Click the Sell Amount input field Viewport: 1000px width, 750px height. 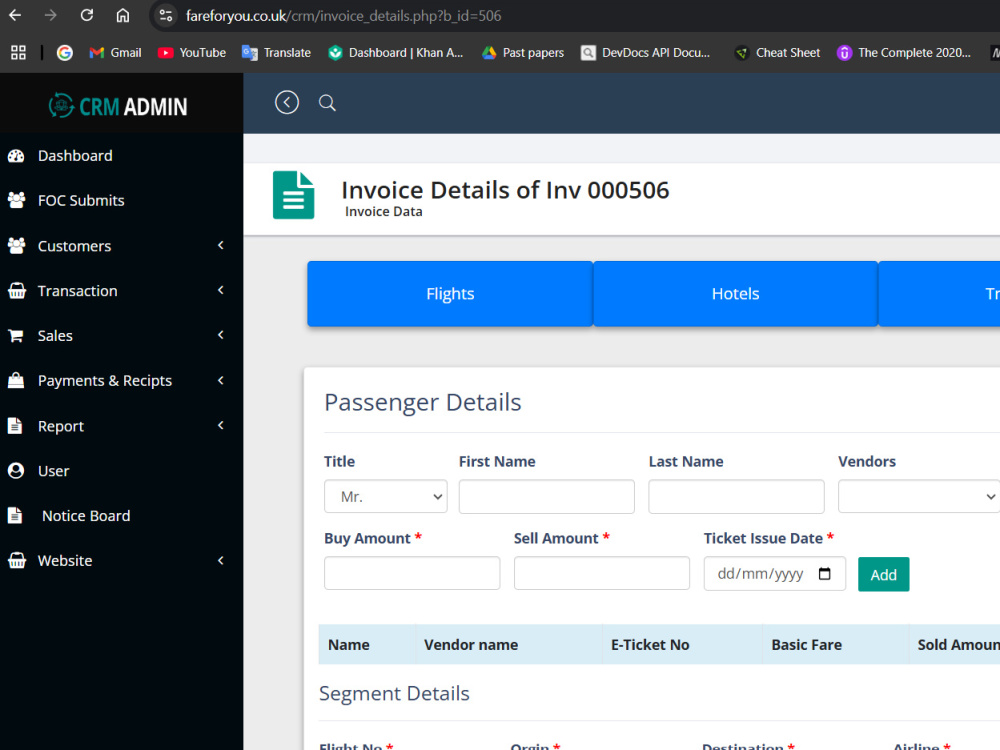(602, 573)
